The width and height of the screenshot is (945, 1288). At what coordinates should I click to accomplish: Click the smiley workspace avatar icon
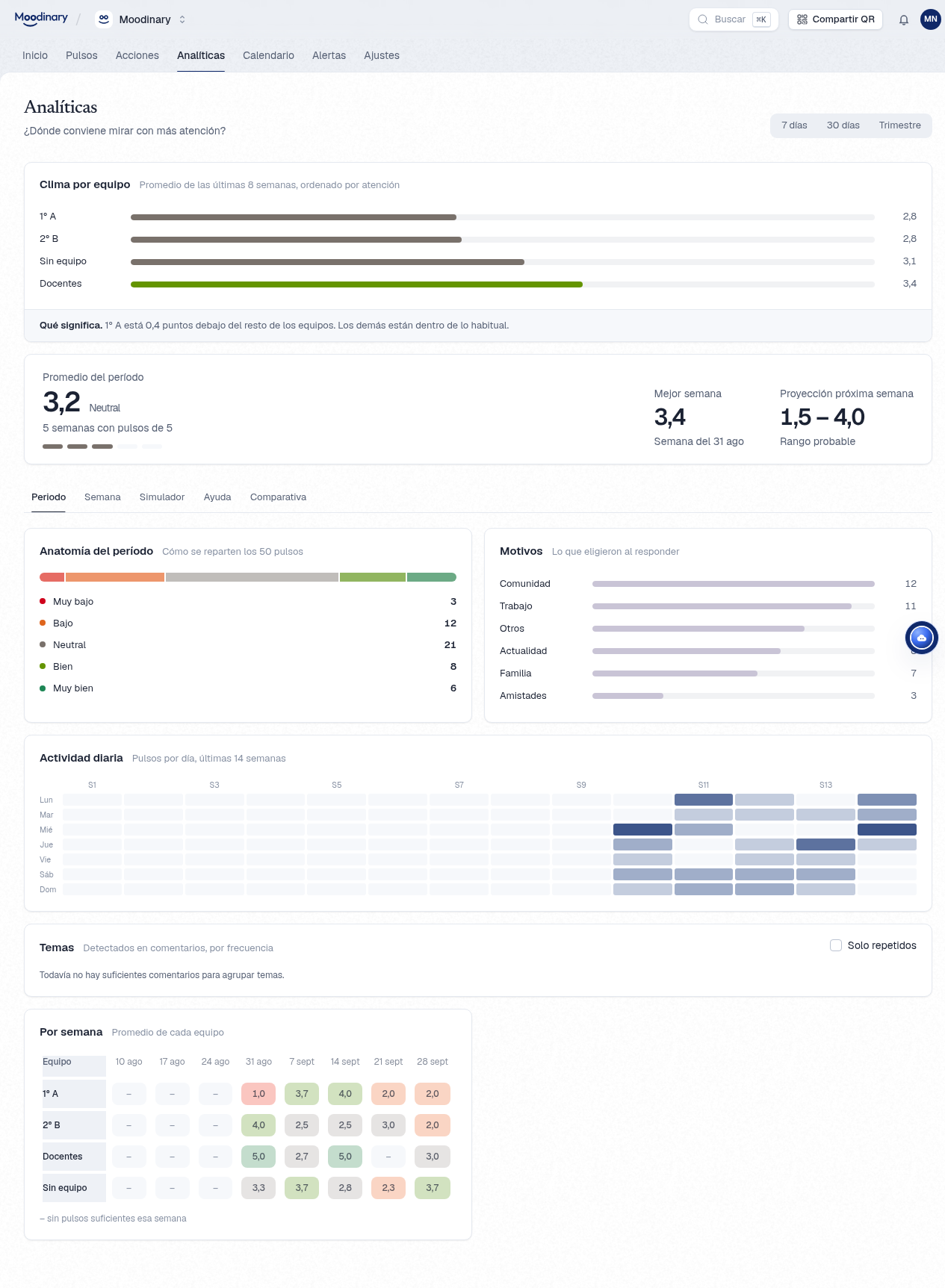104,19
